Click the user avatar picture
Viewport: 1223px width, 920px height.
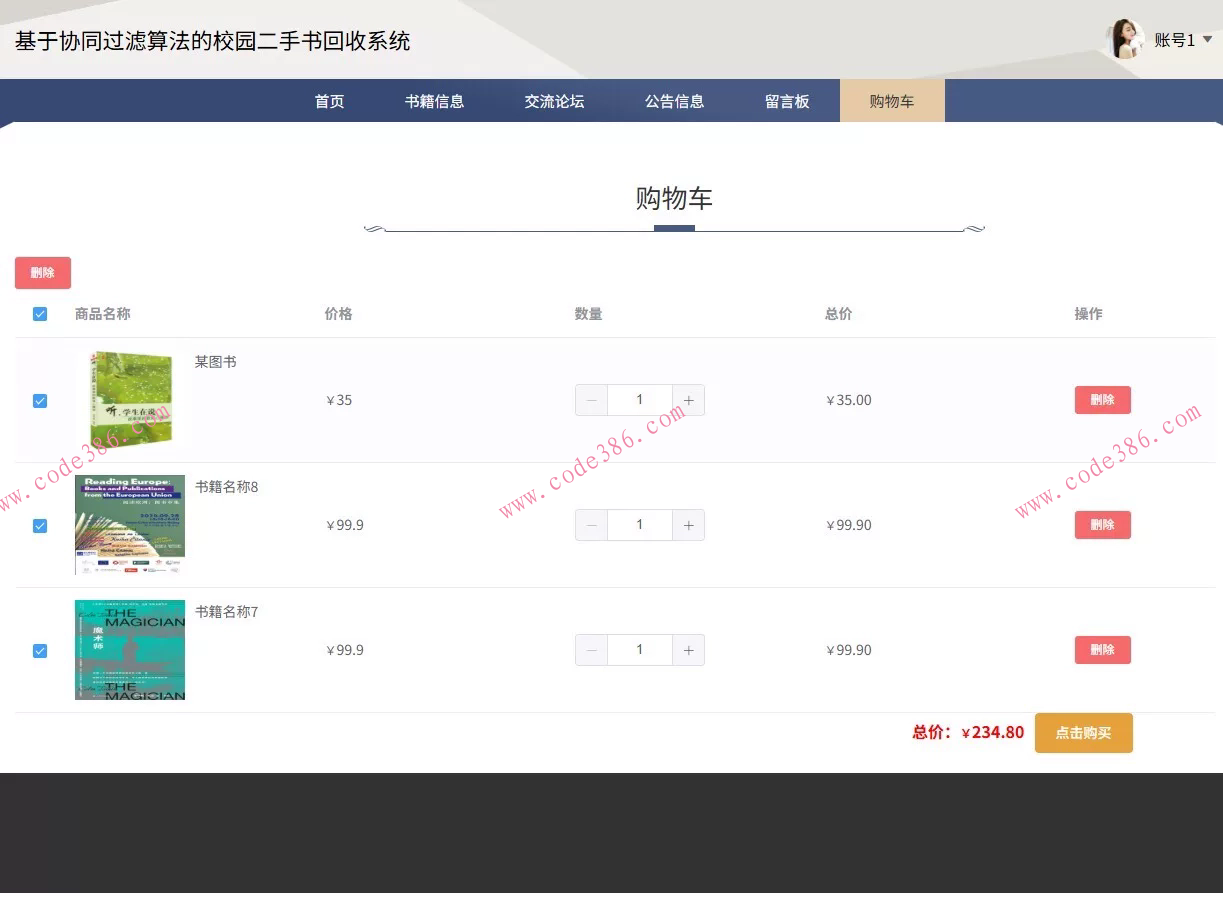[x=1126, y=40]
